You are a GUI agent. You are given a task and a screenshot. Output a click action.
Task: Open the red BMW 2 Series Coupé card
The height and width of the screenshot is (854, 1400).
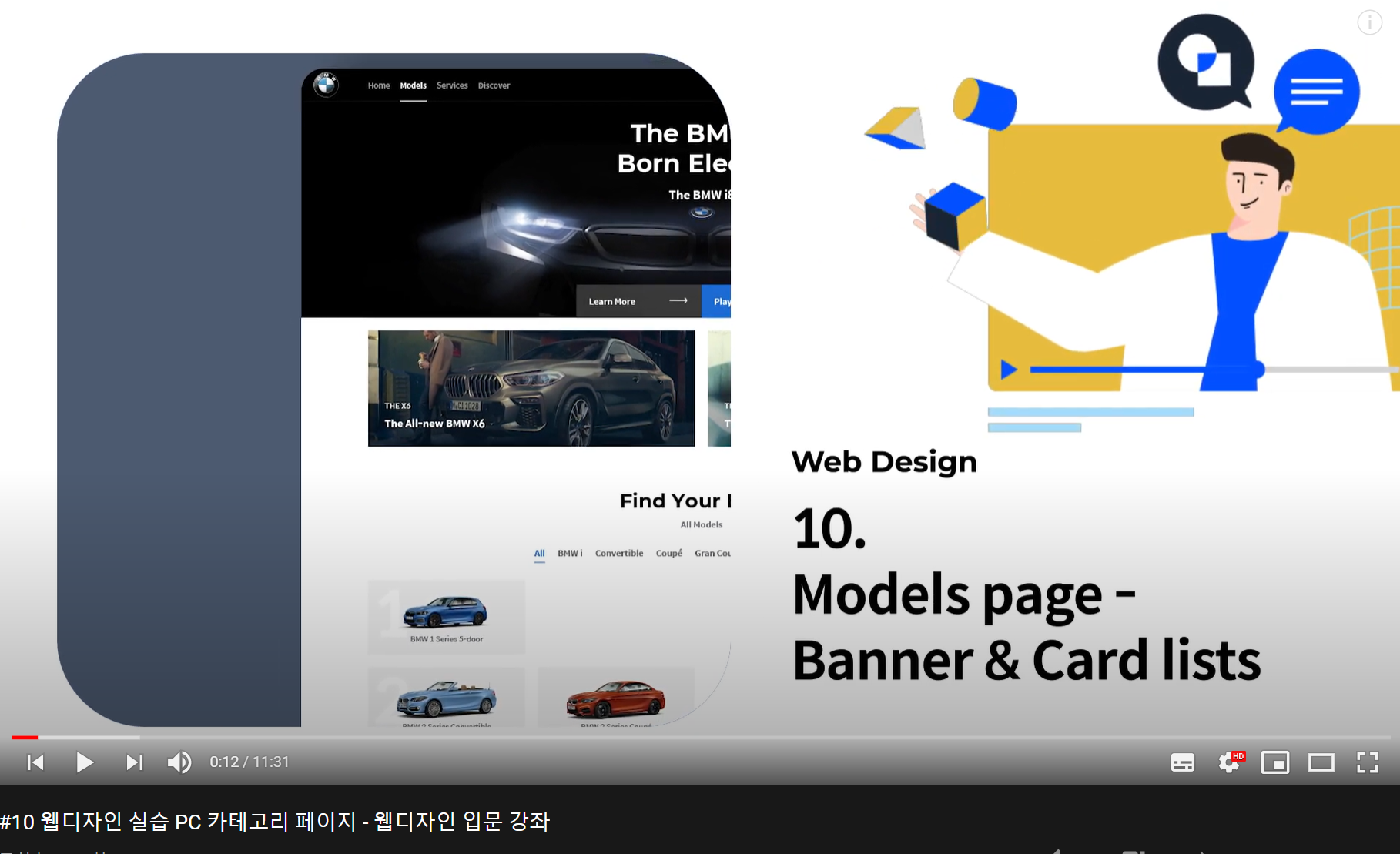coord(616,698)
